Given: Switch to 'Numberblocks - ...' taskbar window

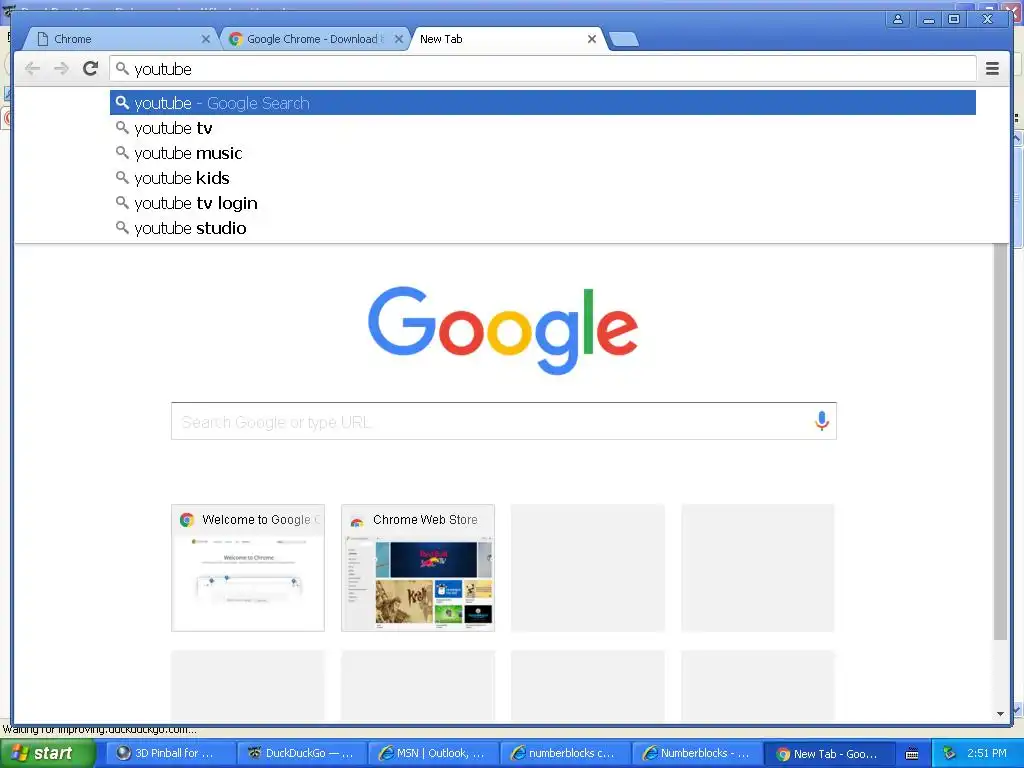Looking at the screenshot, I should 697,753.
